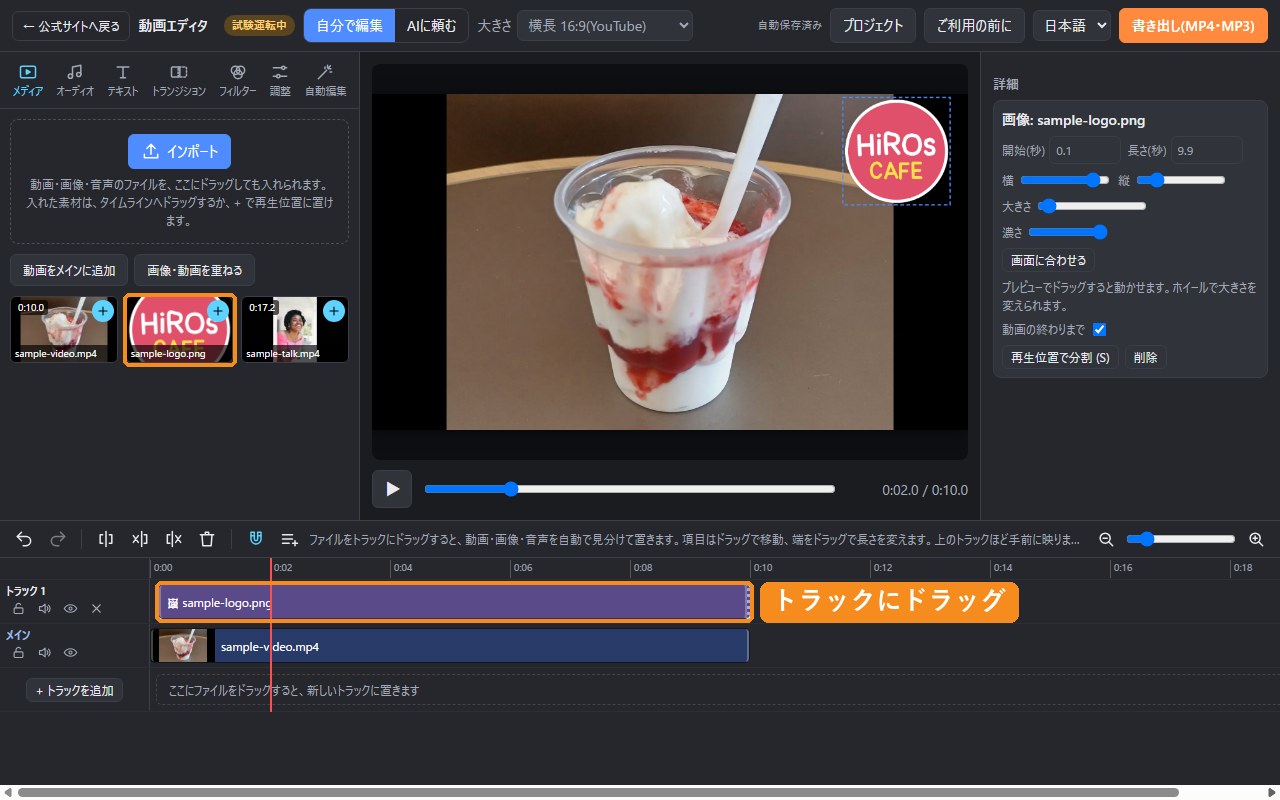Screen dimensions: 1280x800
Task: Click the redo arrow in timeline toolbar
Action: (58, 539)
